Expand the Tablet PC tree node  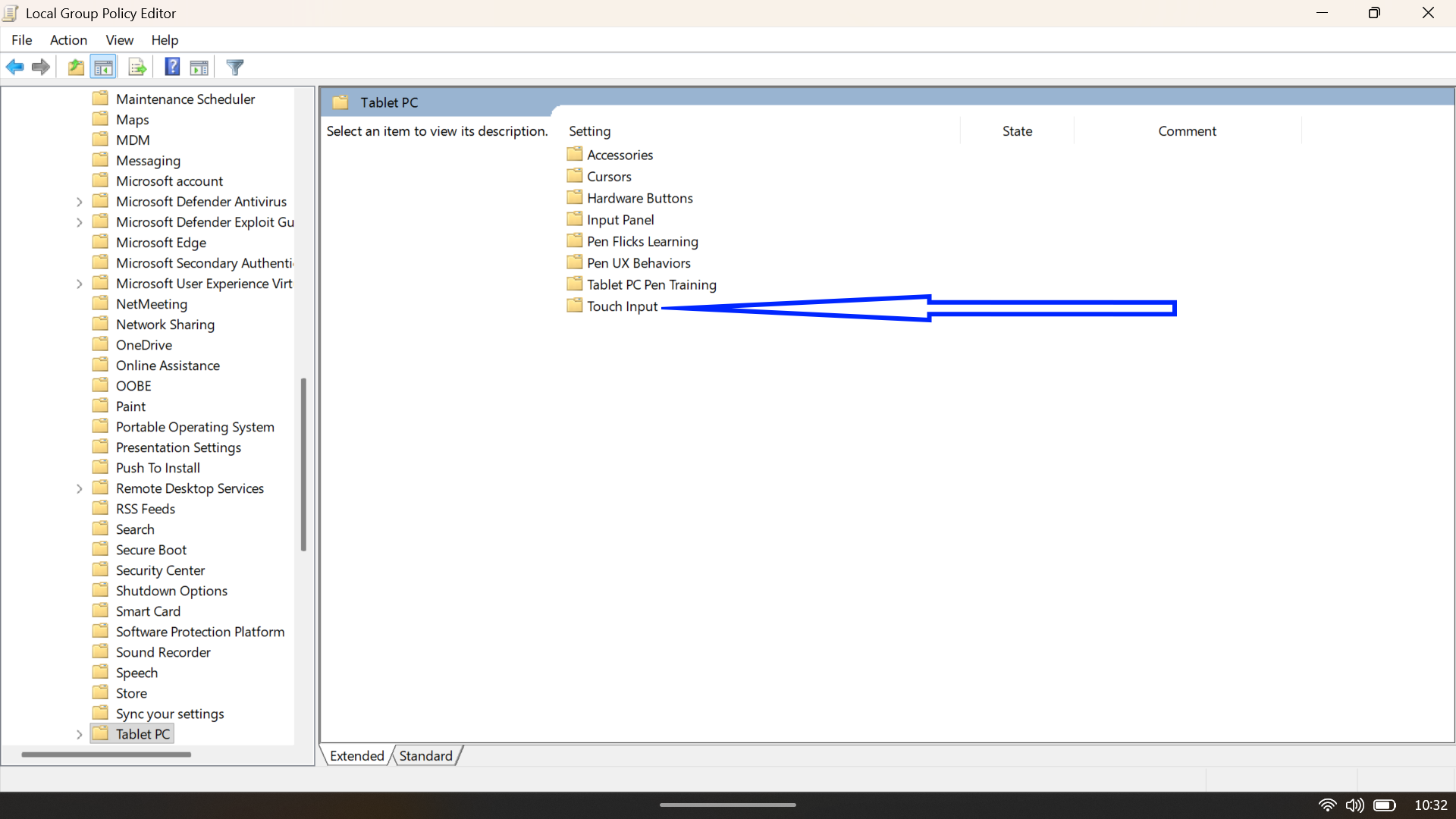click(79, 733)
